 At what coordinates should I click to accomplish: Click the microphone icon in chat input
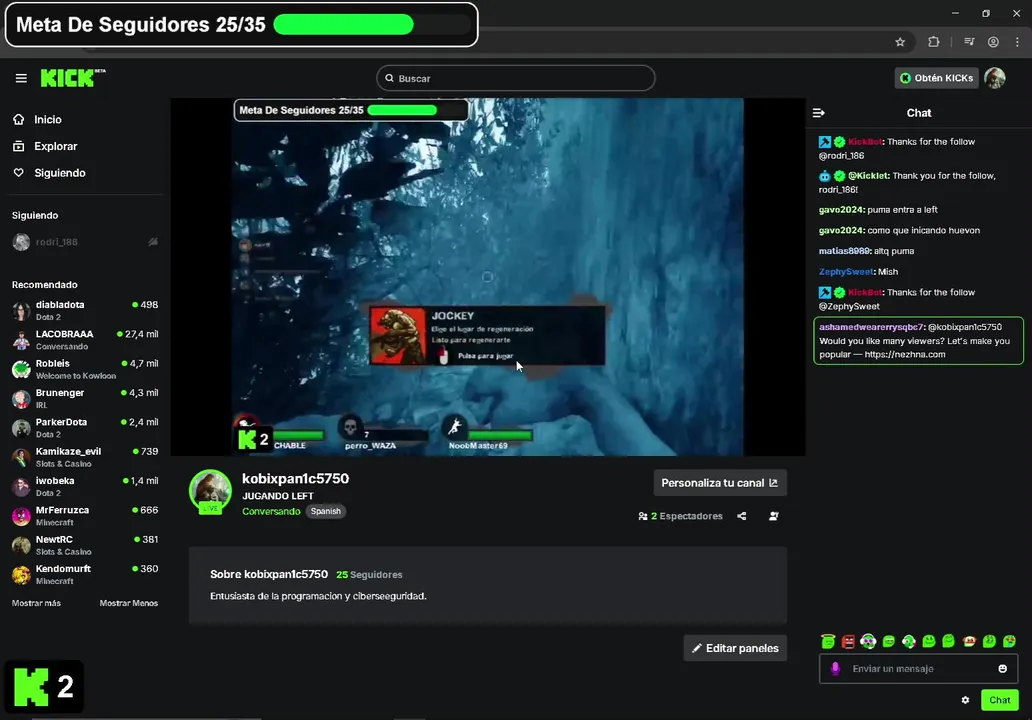point(835,669)
